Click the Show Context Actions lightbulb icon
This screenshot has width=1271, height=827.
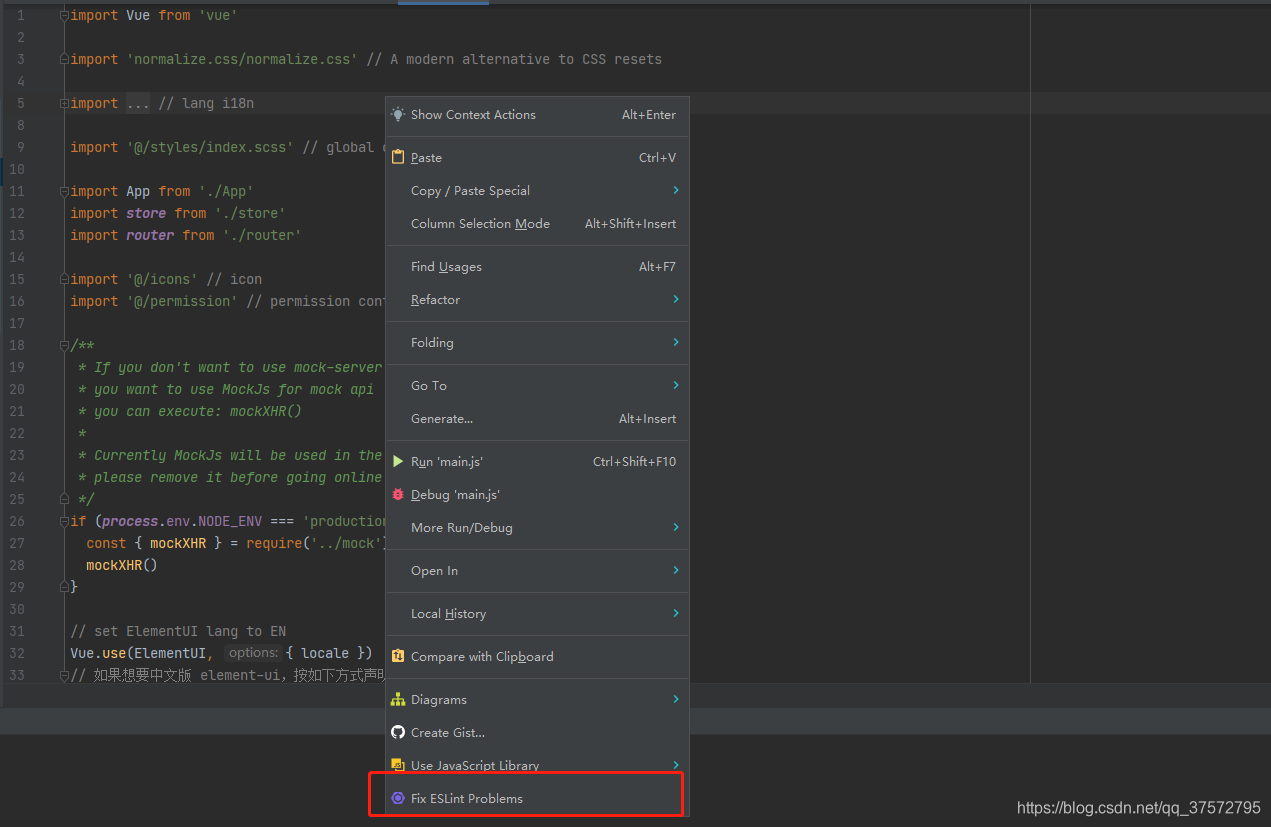398,114
